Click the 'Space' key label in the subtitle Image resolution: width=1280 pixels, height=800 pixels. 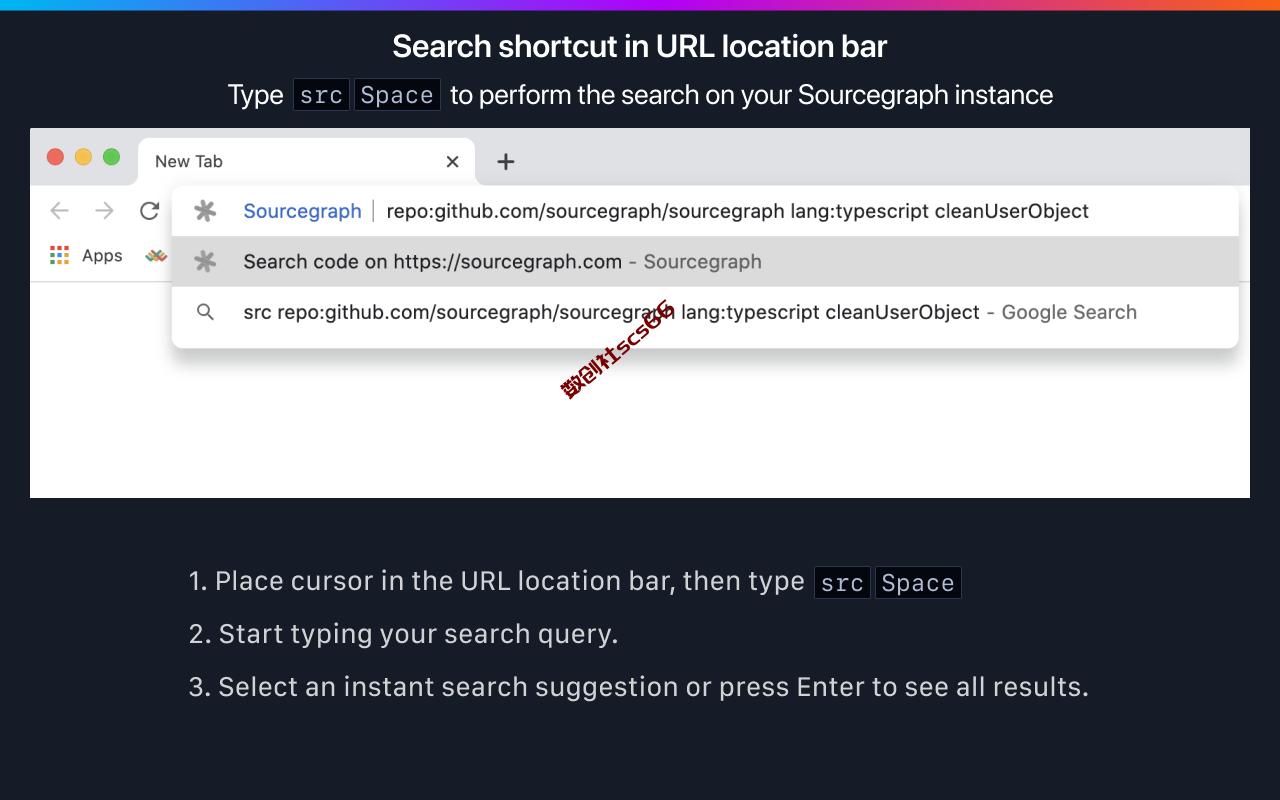pos(397,95)
